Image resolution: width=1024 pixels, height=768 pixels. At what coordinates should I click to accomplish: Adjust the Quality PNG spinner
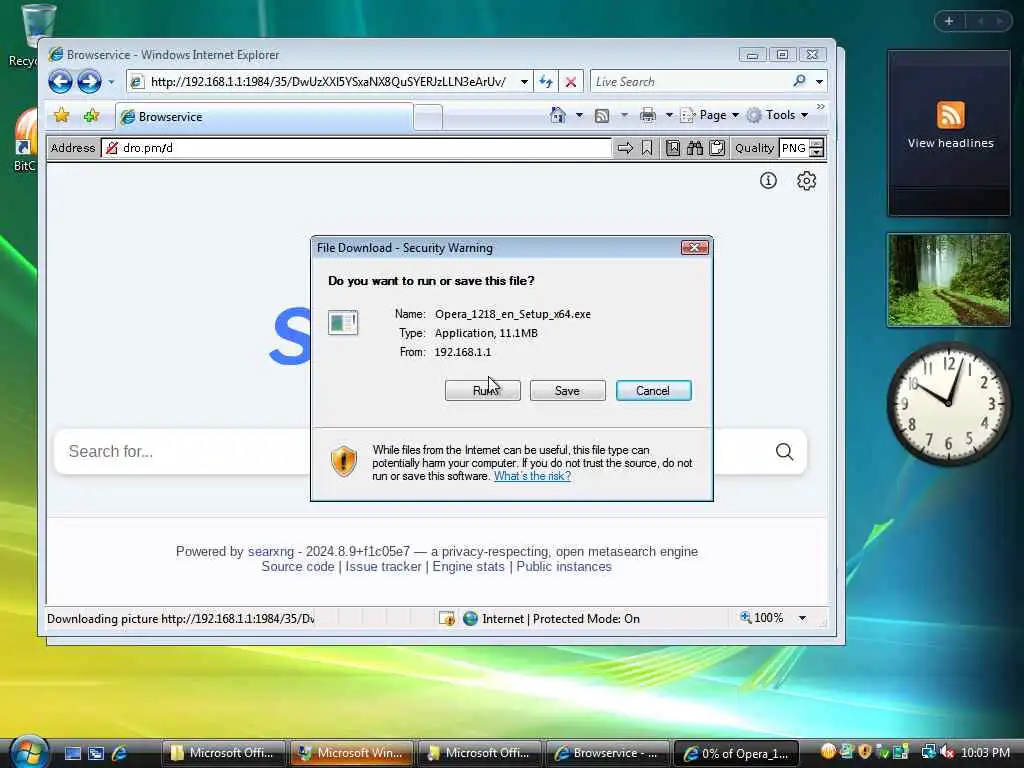click(x=816, y=148)
